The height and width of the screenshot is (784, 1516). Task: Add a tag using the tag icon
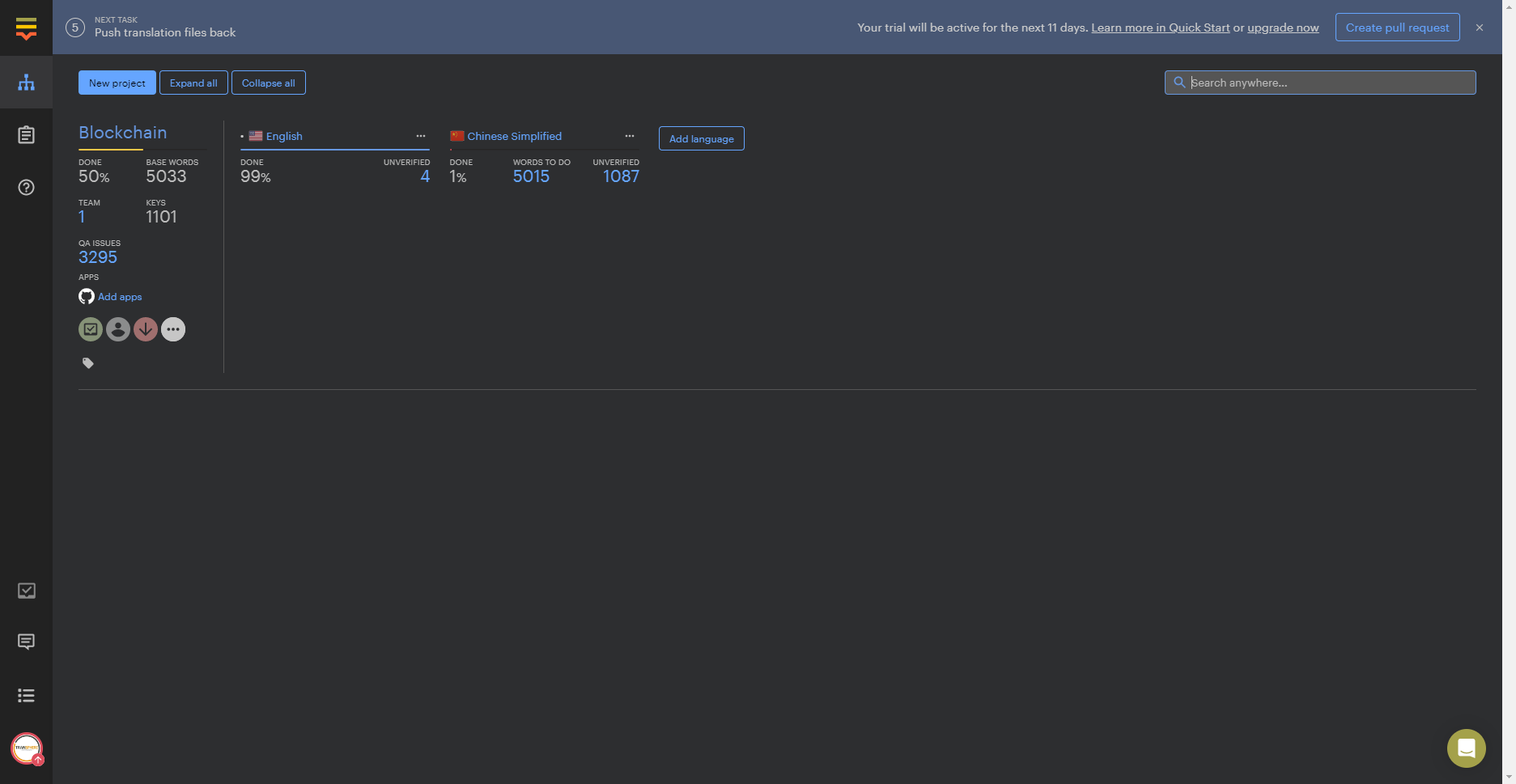pos(87,362)
